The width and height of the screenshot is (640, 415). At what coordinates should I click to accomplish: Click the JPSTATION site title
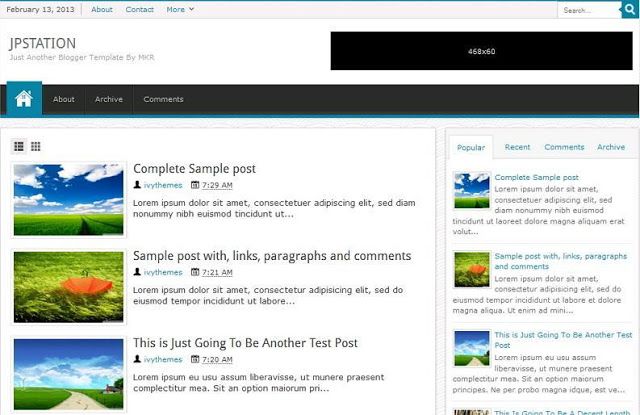[42, 43]
